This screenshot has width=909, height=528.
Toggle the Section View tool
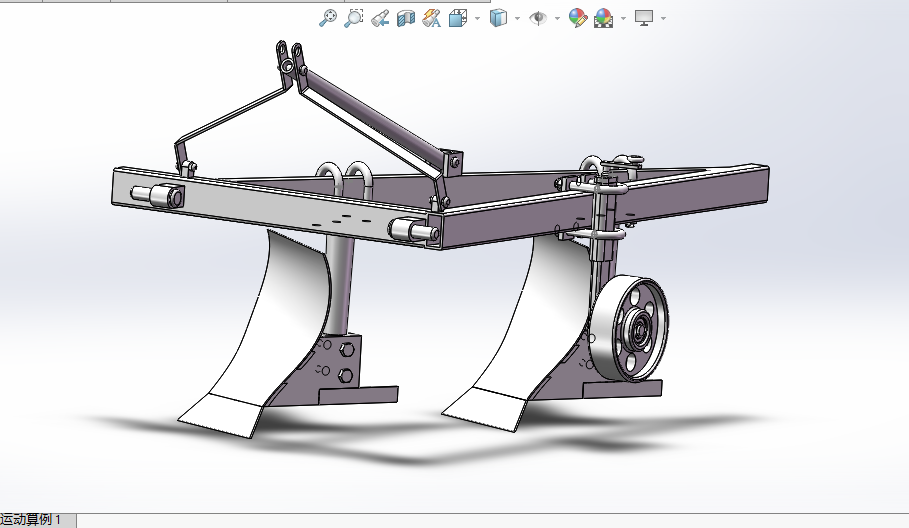point(405,18)
